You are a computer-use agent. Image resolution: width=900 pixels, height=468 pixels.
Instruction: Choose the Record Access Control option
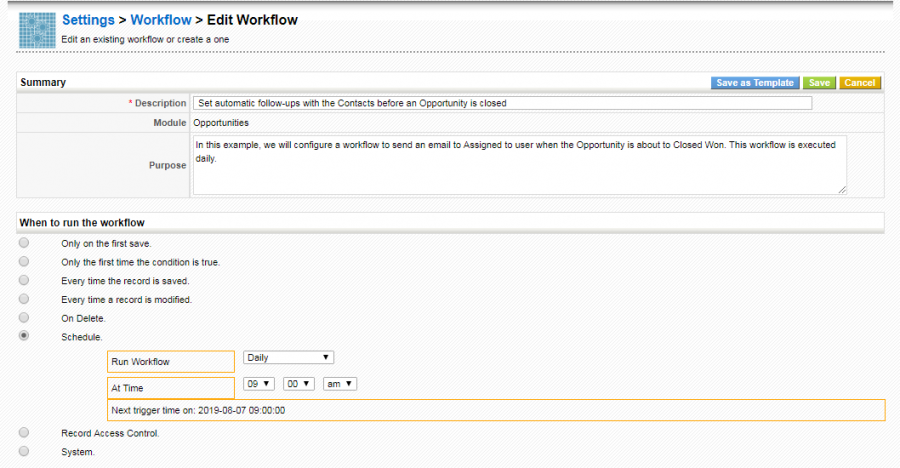click(24, 433)
